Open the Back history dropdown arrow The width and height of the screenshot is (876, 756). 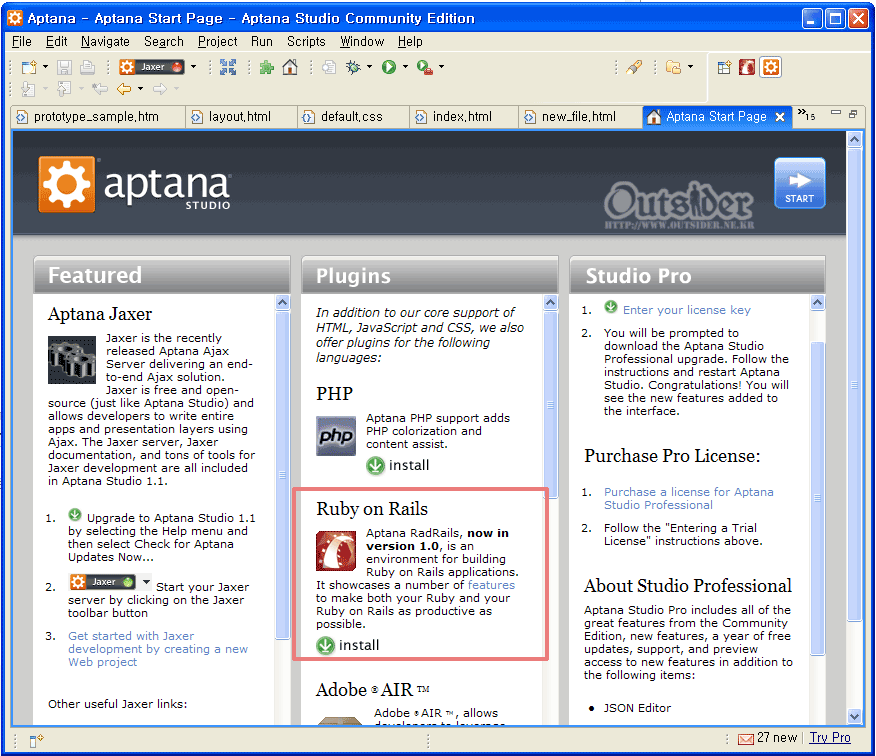pos(140,89)
